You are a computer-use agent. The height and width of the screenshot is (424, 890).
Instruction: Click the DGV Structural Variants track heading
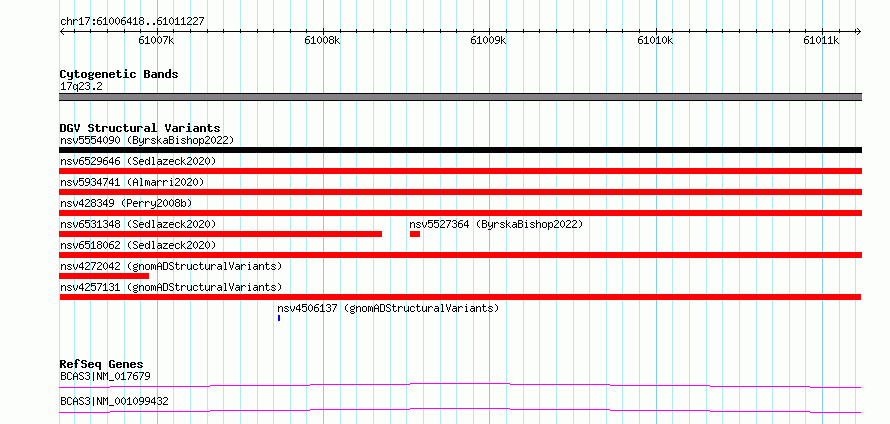[140, 128]
